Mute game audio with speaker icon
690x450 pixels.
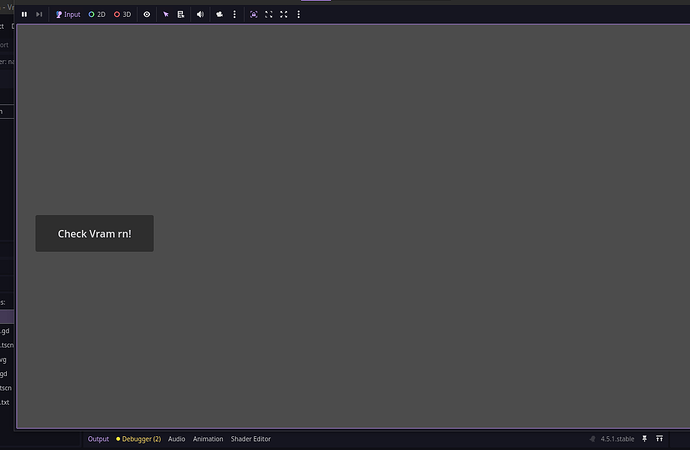coord(200,15)
